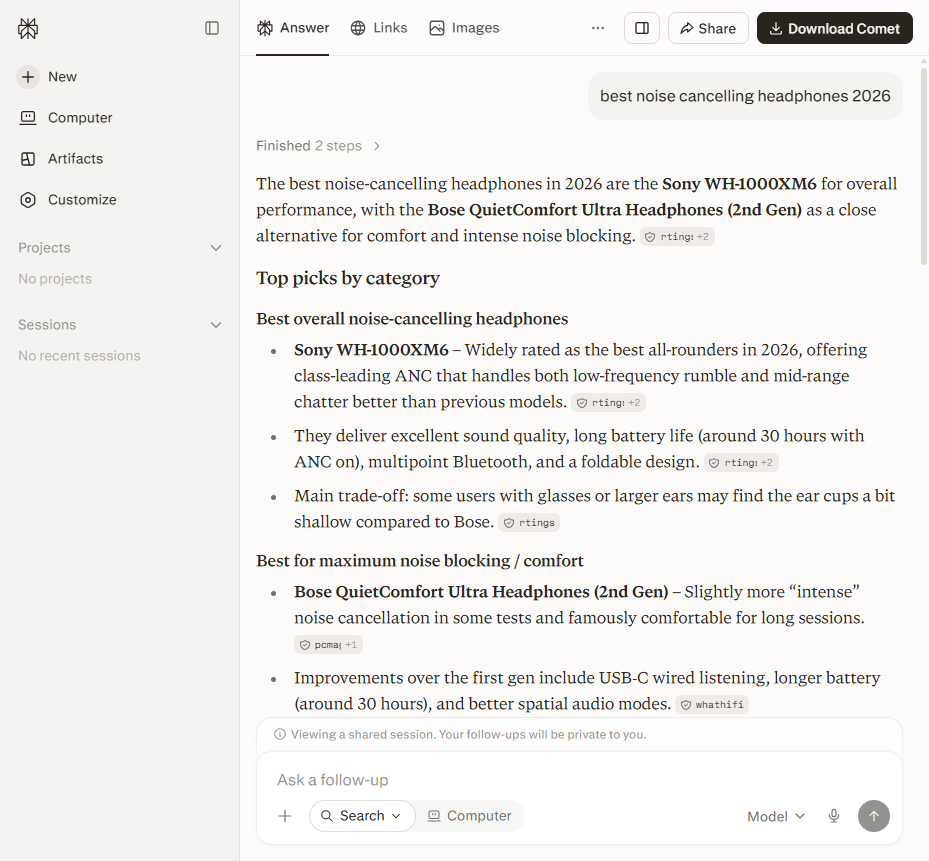This screenshot has height=861, width=929.
Task: Open rtings +2 citation in intro paragraph
Action: coord(677,236)
